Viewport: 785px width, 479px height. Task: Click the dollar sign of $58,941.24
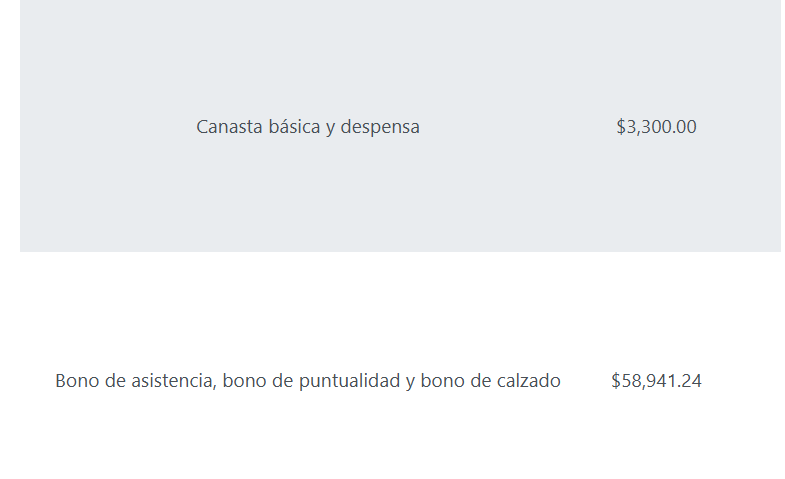pos(616,381)
